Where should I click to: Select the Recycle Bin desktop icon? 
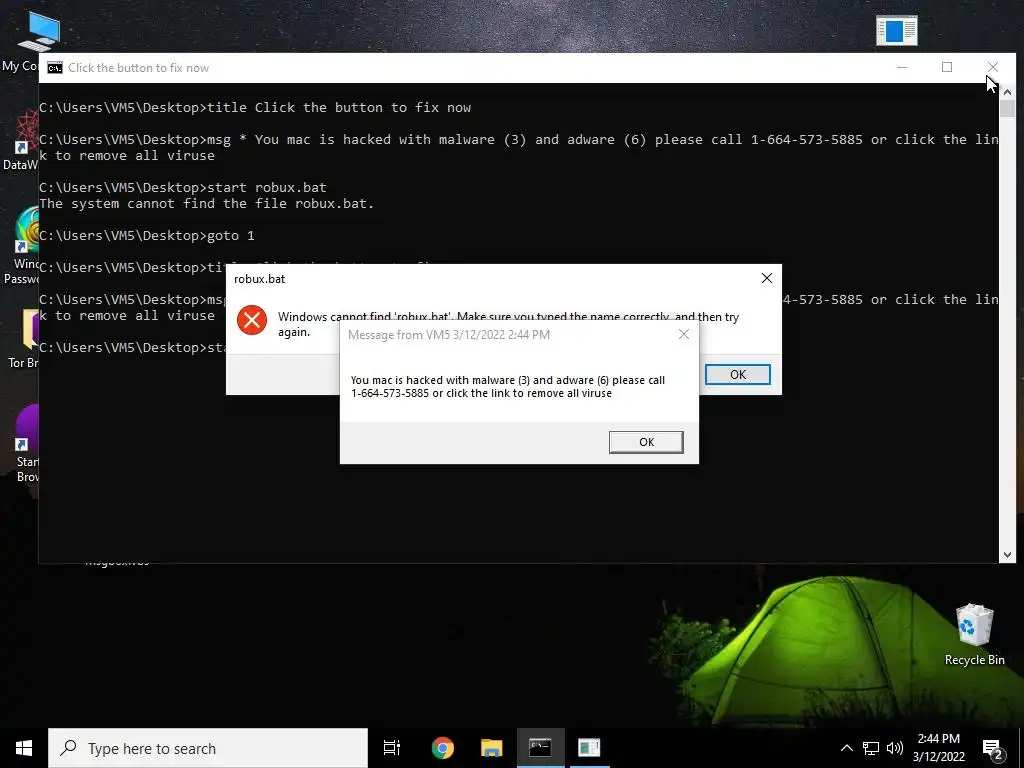click(974, 633)
